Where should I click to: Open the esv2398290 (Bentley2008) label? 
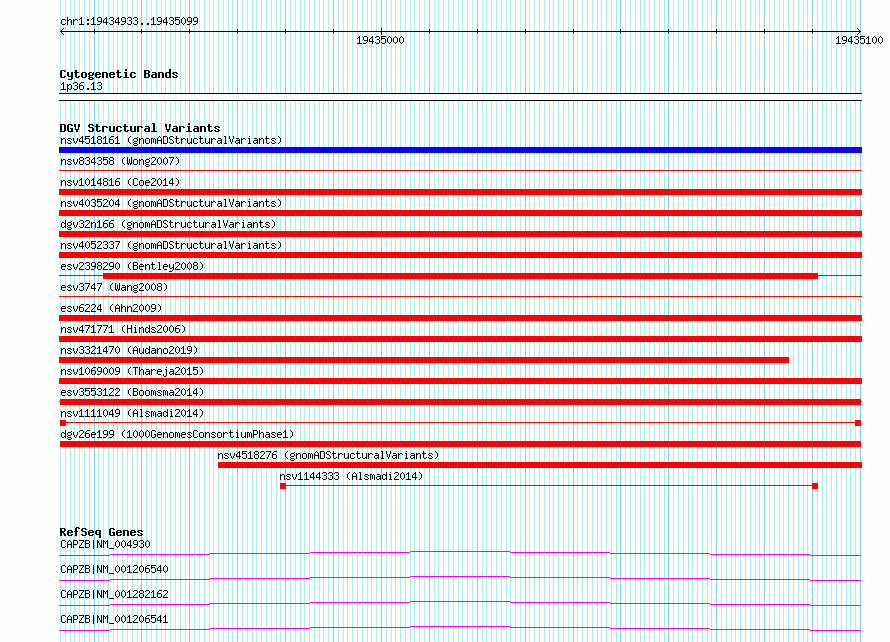pos(132,266)
